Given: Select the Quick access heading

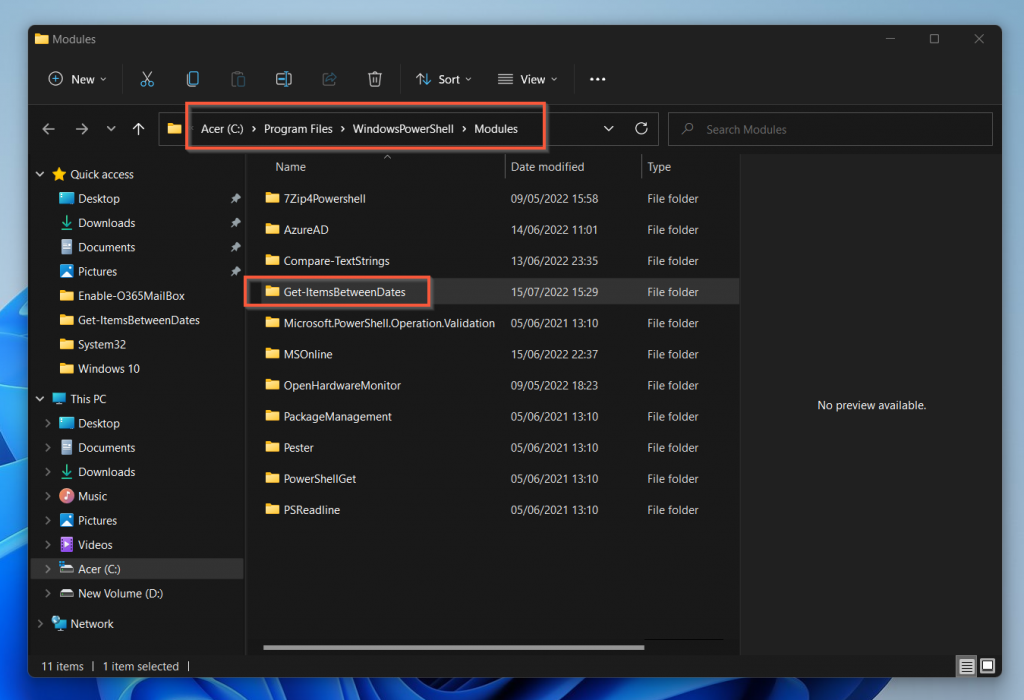Looking at the screenshot, I should [101, 174].
